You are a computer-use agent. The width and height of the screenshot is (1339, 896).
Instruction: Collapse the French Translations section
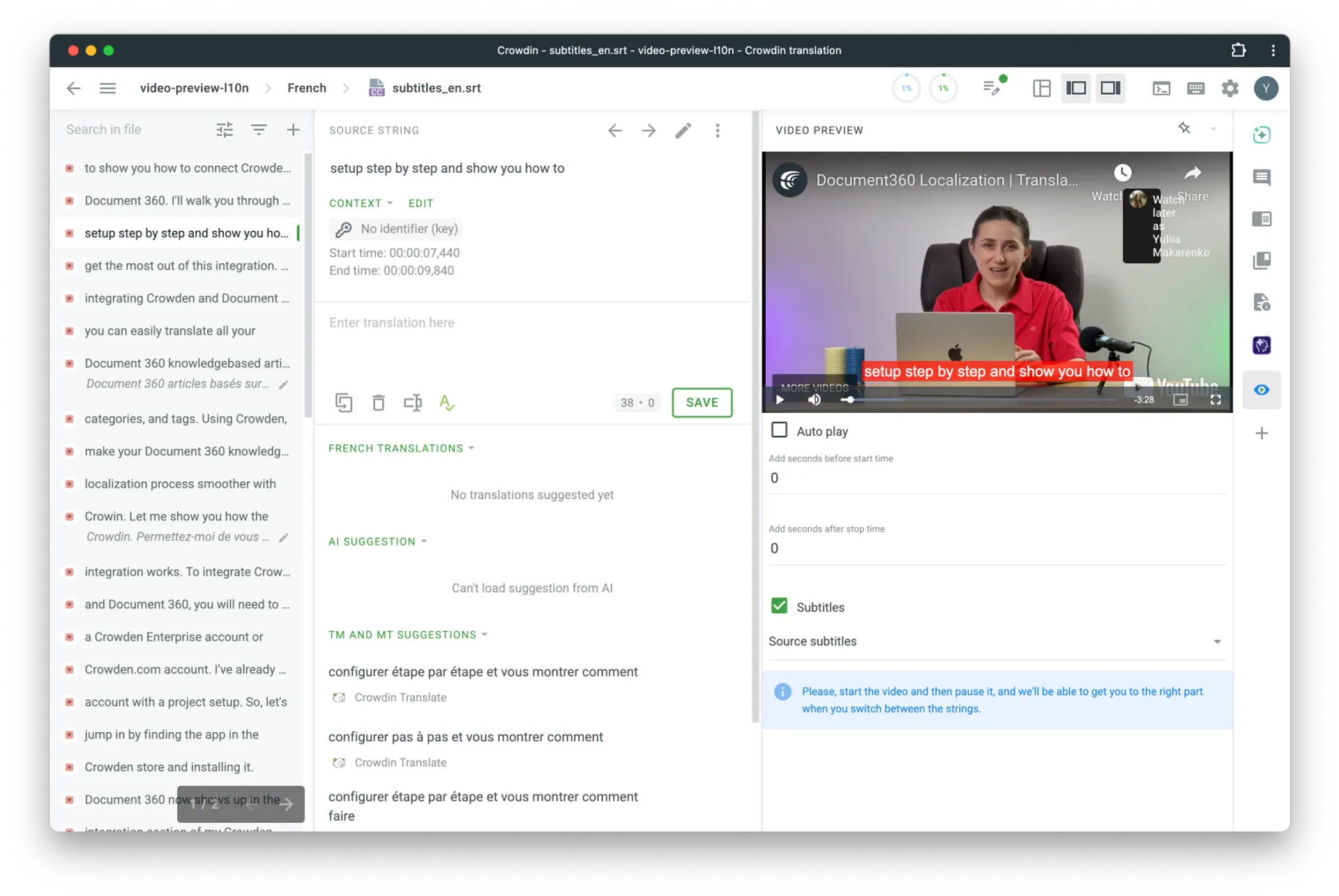[402, 448]
